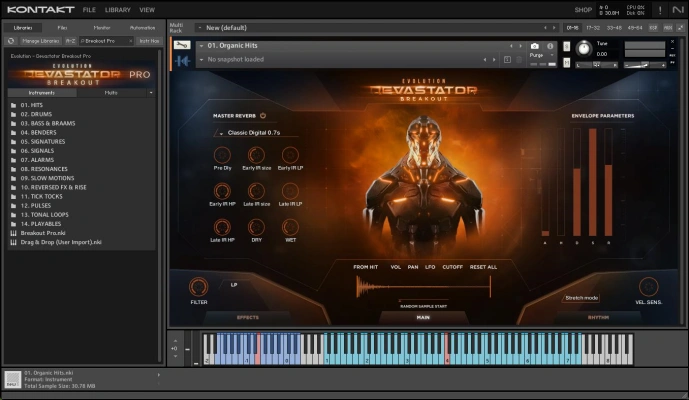The image size is (689, 400).
Task: Click the Early IR HP knob
Action: tap(222, 191)
